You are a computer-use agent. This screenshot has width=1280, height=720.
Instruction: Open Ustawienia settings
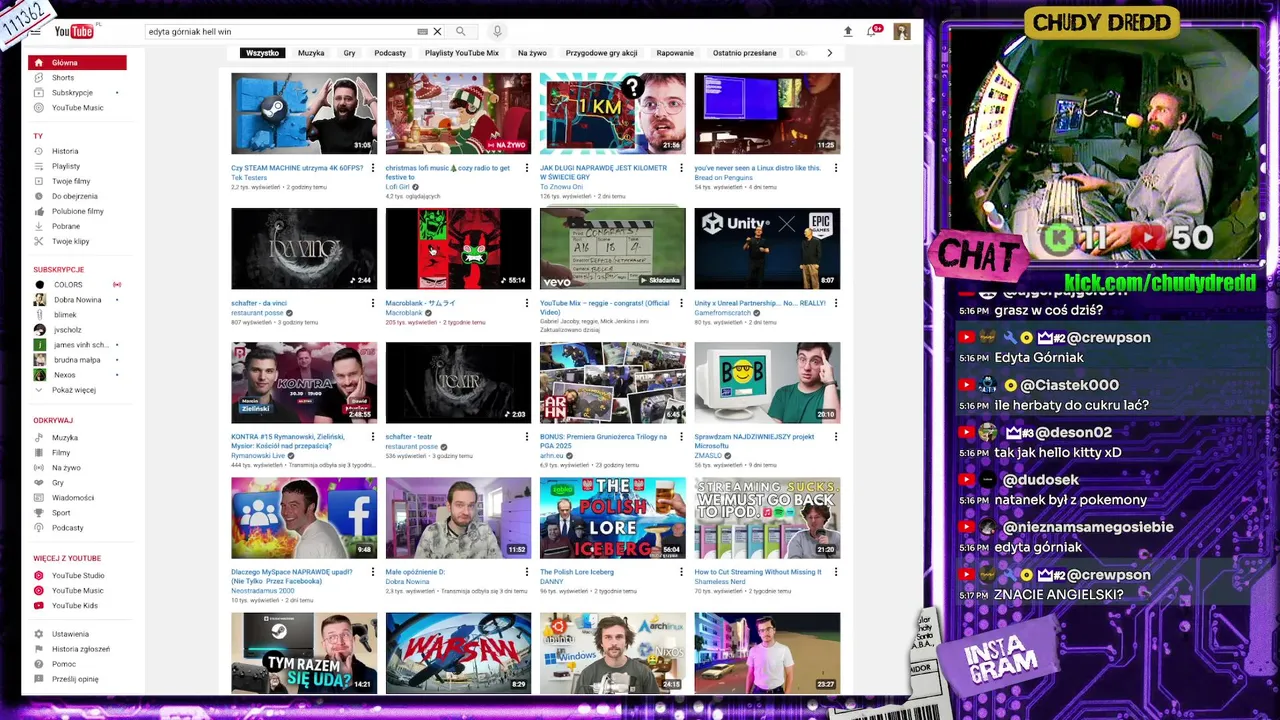coord(77,634)
